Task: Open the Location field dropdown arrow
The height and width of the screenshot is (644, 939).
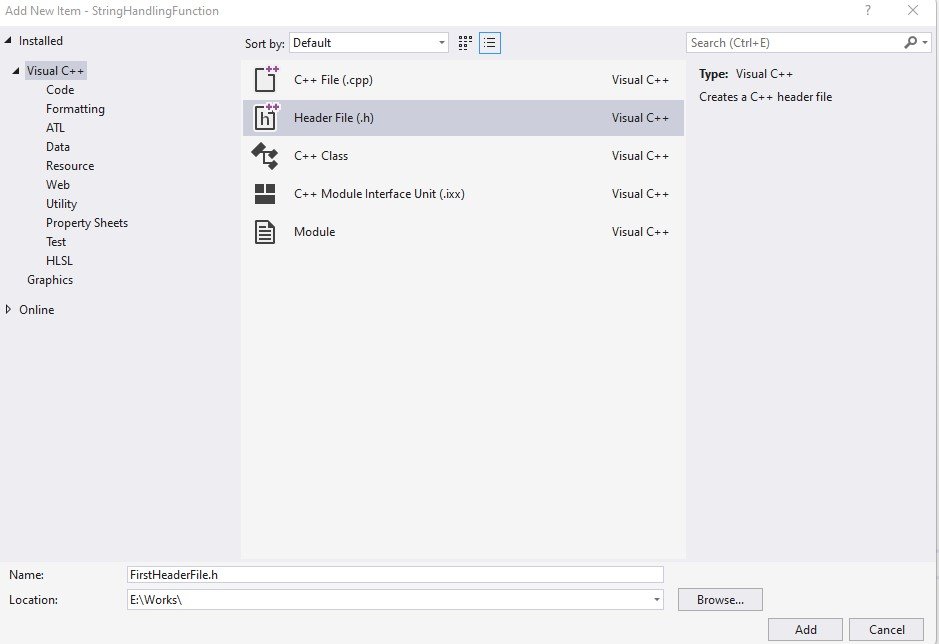Action: point(655,599)
